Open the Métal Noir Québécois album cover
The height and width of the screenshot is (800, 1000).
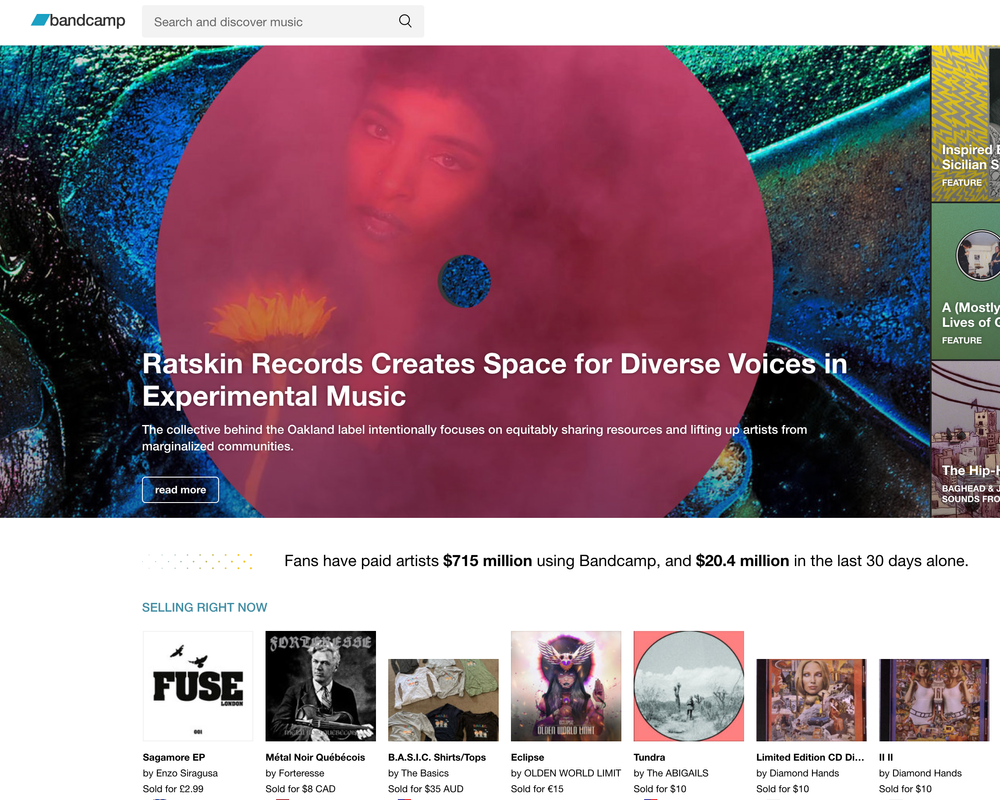(x=320, y=686)
